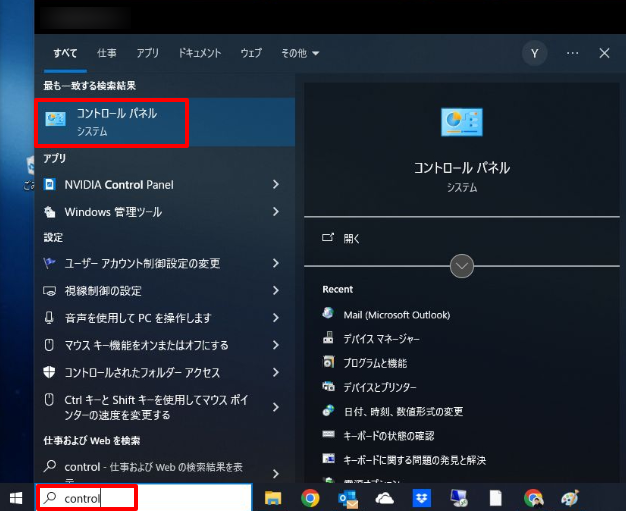This screenshot has width=626, height=511.
Task: Switch to the ウェブ search tab
Action: pyautogui.click(x=251, y=53)
